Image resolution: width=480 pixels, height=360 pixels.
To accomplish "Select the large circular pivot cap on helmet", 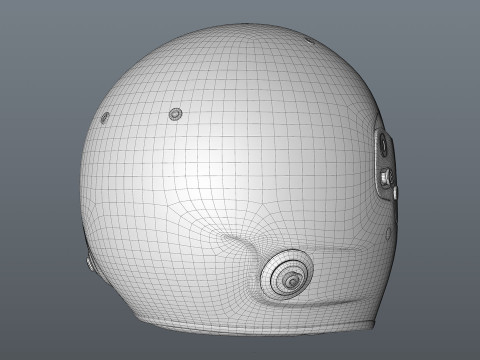I will point(287,274).
